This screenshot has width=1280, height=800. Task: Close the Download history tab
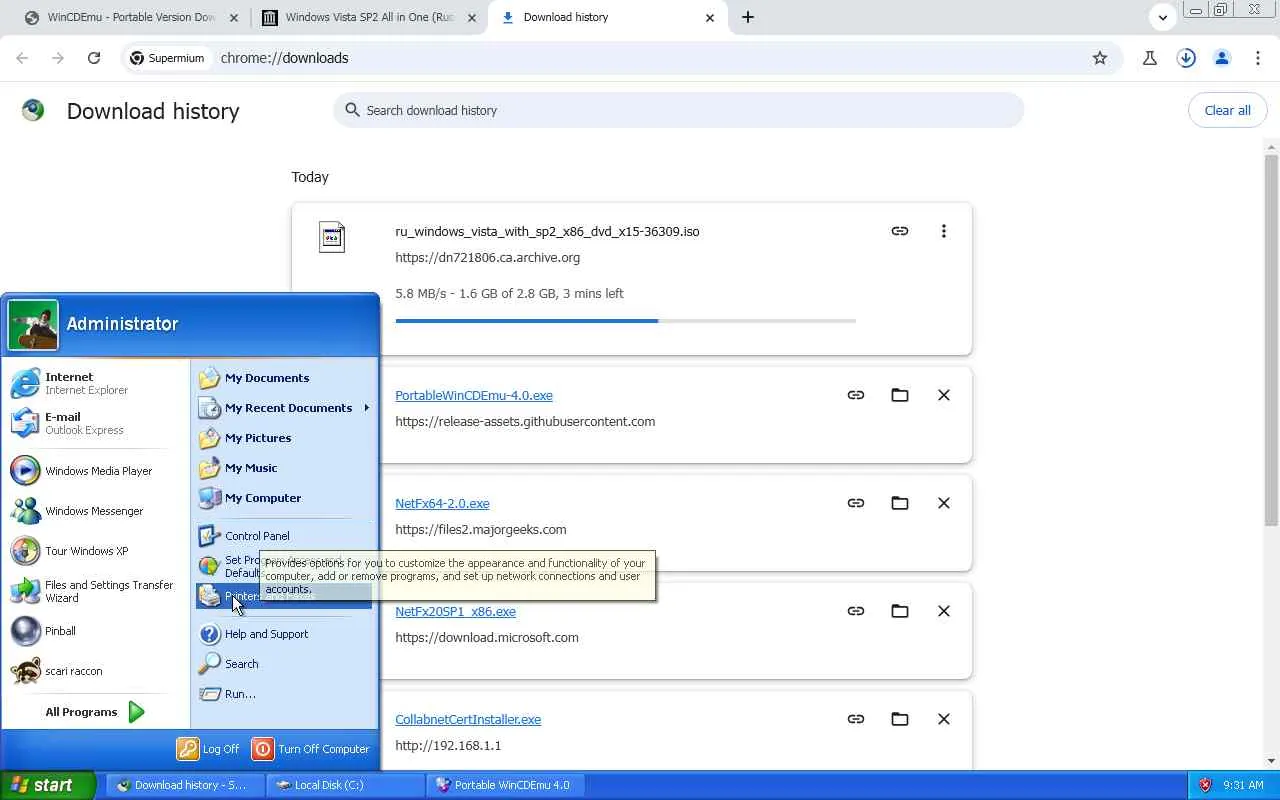pyautogui.click(x=710, y=17)
